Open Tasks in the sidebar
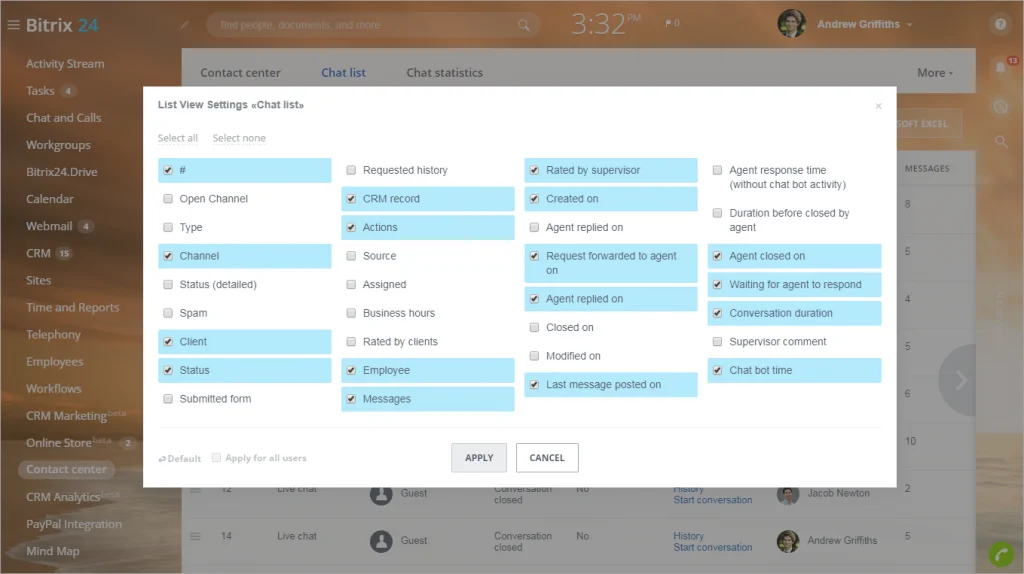This screenshot has width=1024, height=574. coord(40,91)
